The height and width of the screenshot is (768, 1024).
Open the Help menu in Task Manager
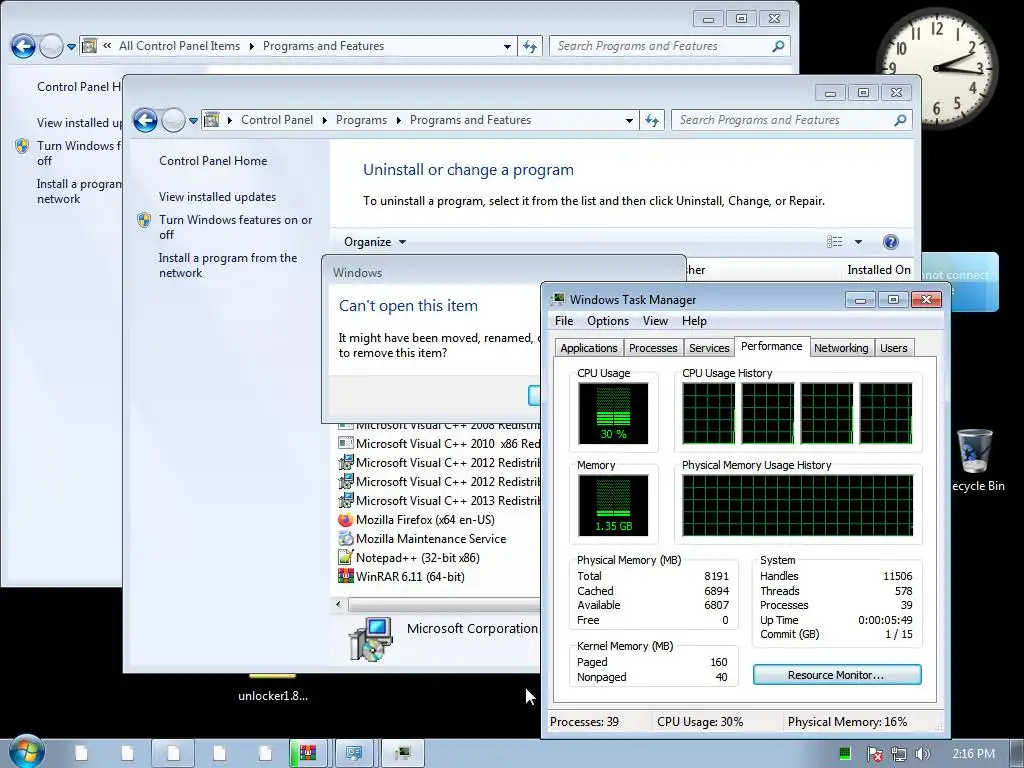(694, 321)
